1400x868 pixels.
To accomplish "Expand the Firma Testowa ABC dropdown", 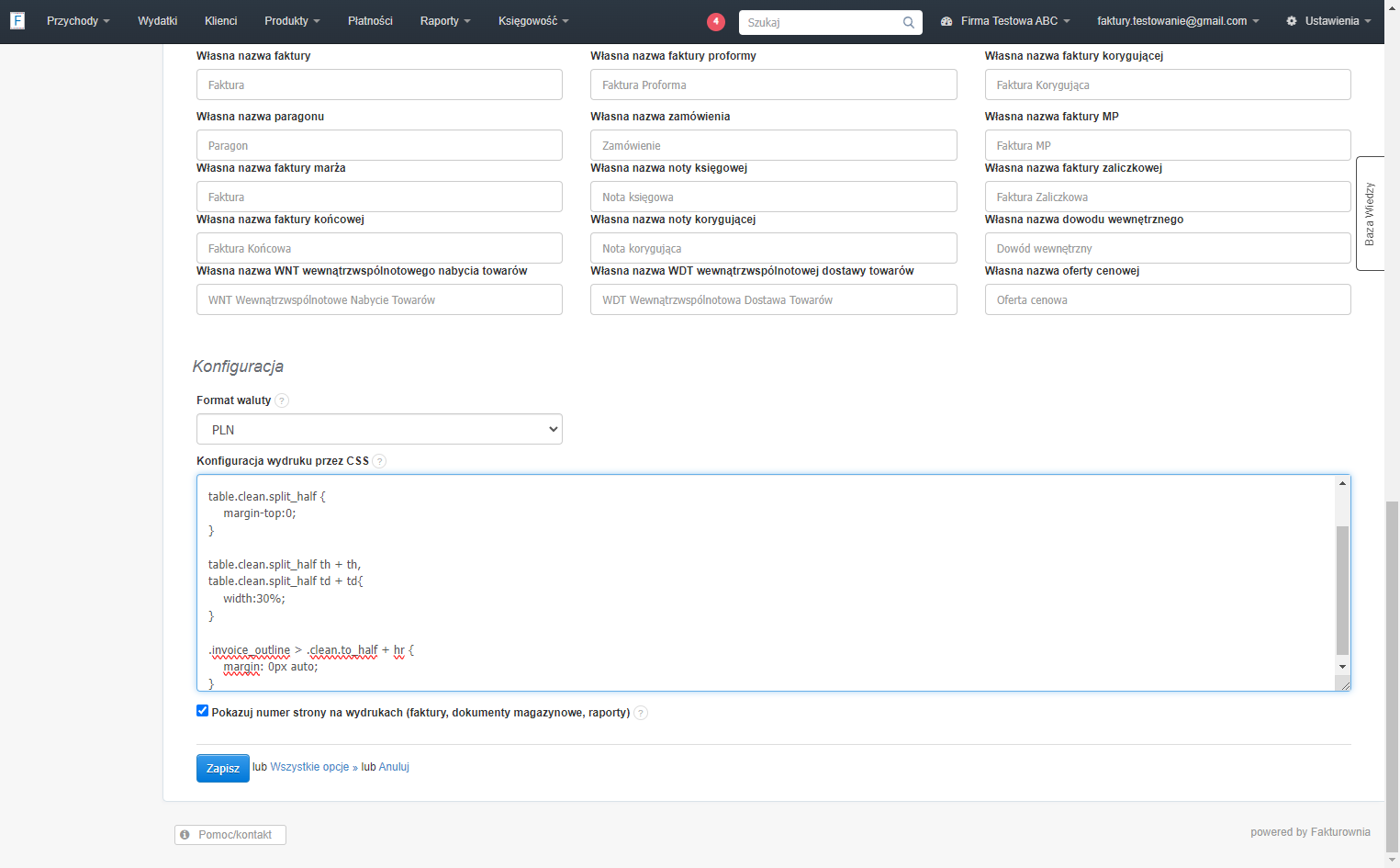I will click(1005, 21).
